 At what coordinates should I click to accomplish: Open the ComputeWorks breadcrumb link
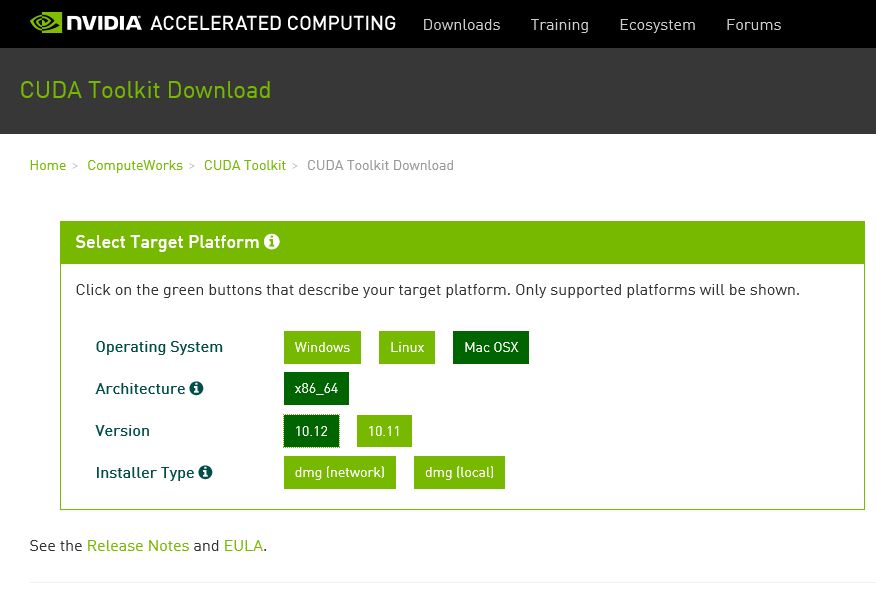click(135, 165)
